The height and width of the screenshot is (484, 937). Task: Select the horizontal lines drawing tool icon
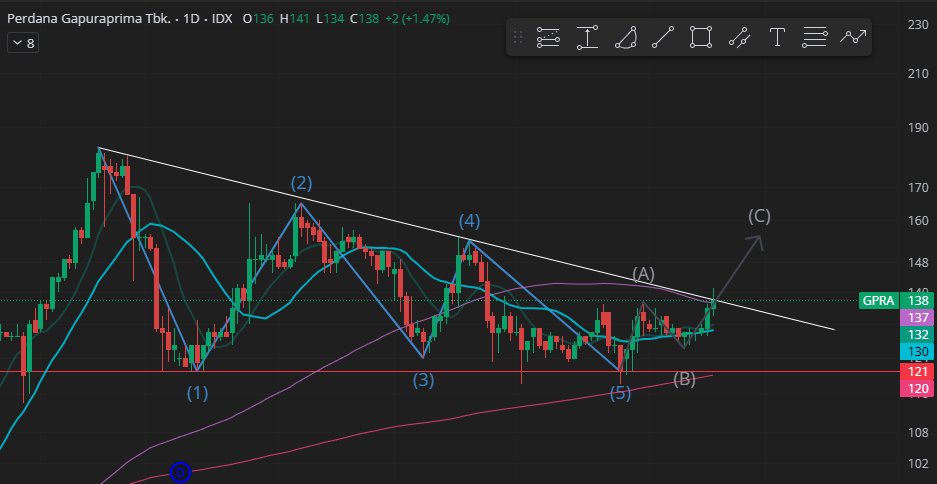(x=814, y=38)
